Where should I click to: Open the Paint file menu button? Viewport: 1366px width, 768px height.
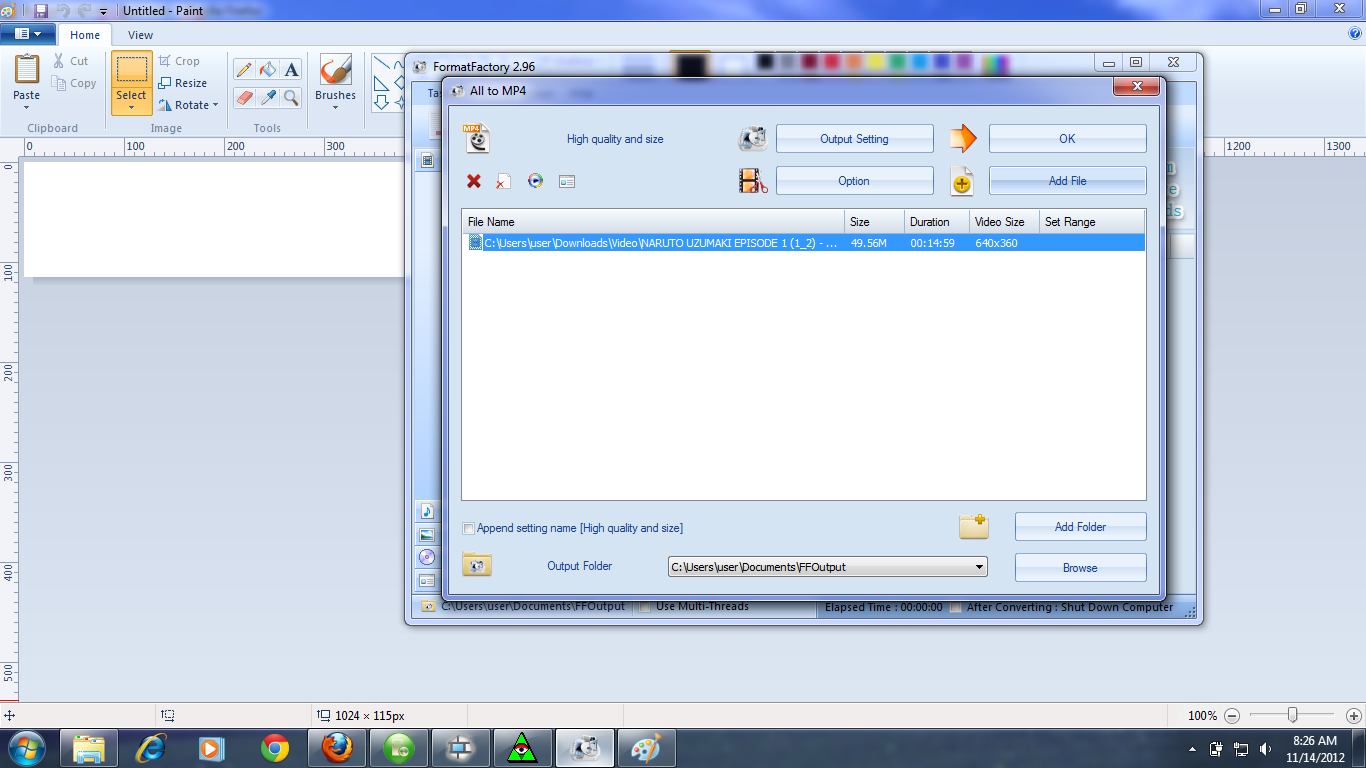point(28,34)
